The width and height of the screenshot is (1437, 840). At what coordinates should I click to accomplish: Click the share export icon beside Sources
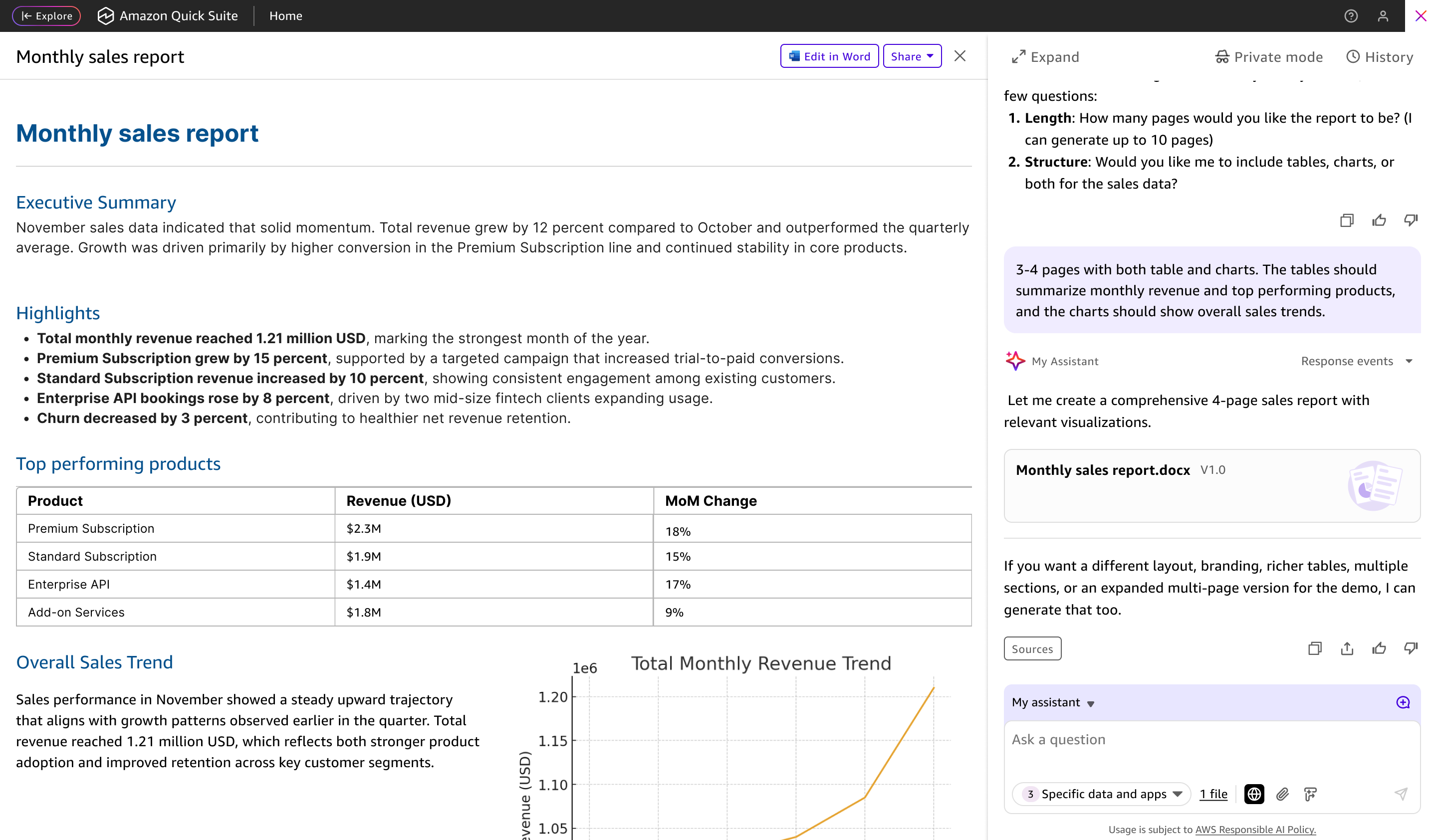(x=1346, y=648)
